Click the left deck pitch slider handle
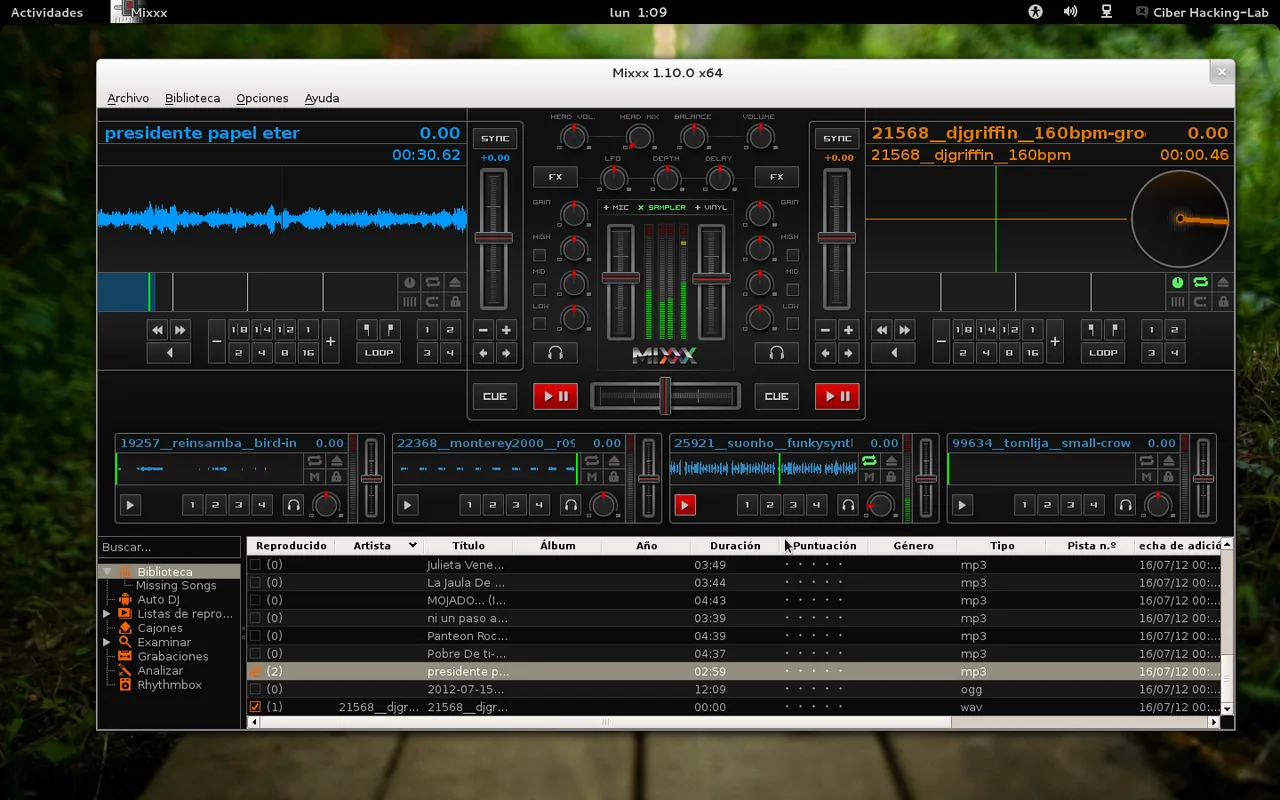 point(493,238)
